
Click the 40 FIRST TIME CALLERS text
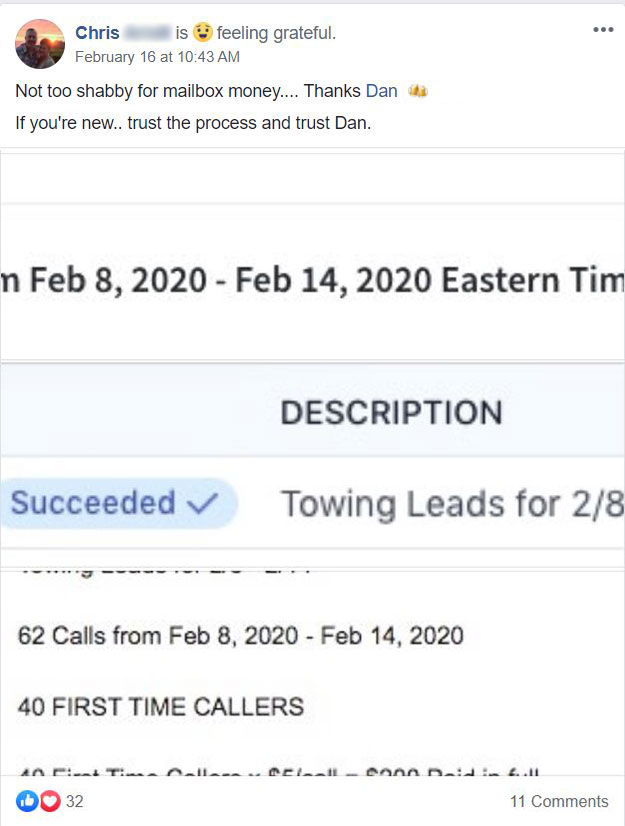click(x=161, y=706)
